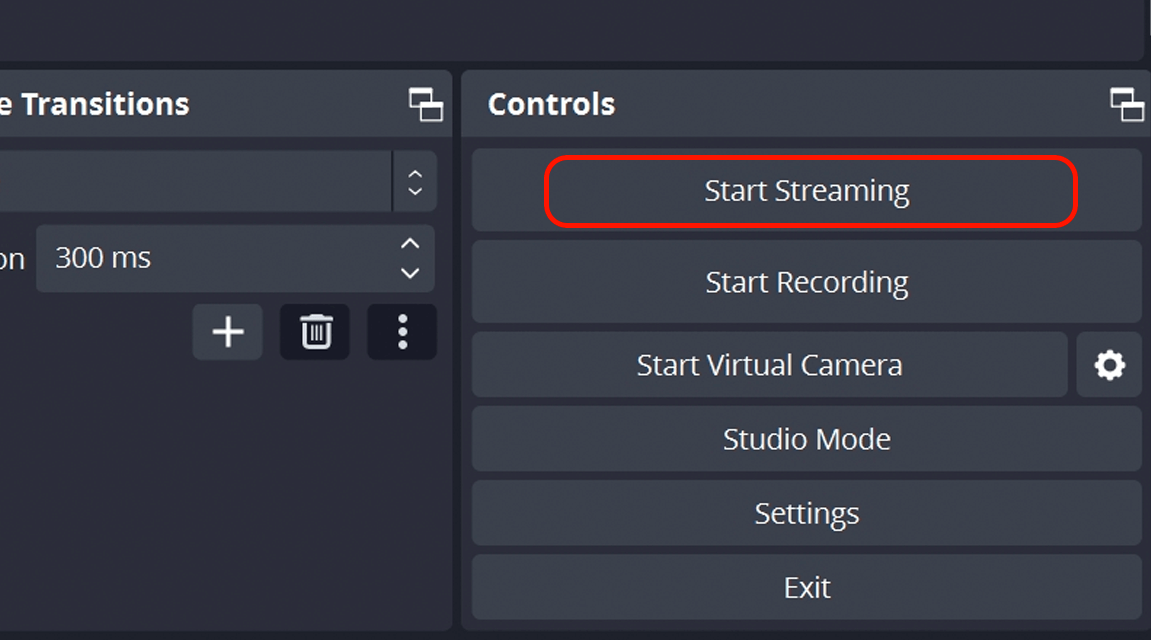Click the trash icon near transition controls
This screenshot has height=640, width=1151.
coord(314,331)
